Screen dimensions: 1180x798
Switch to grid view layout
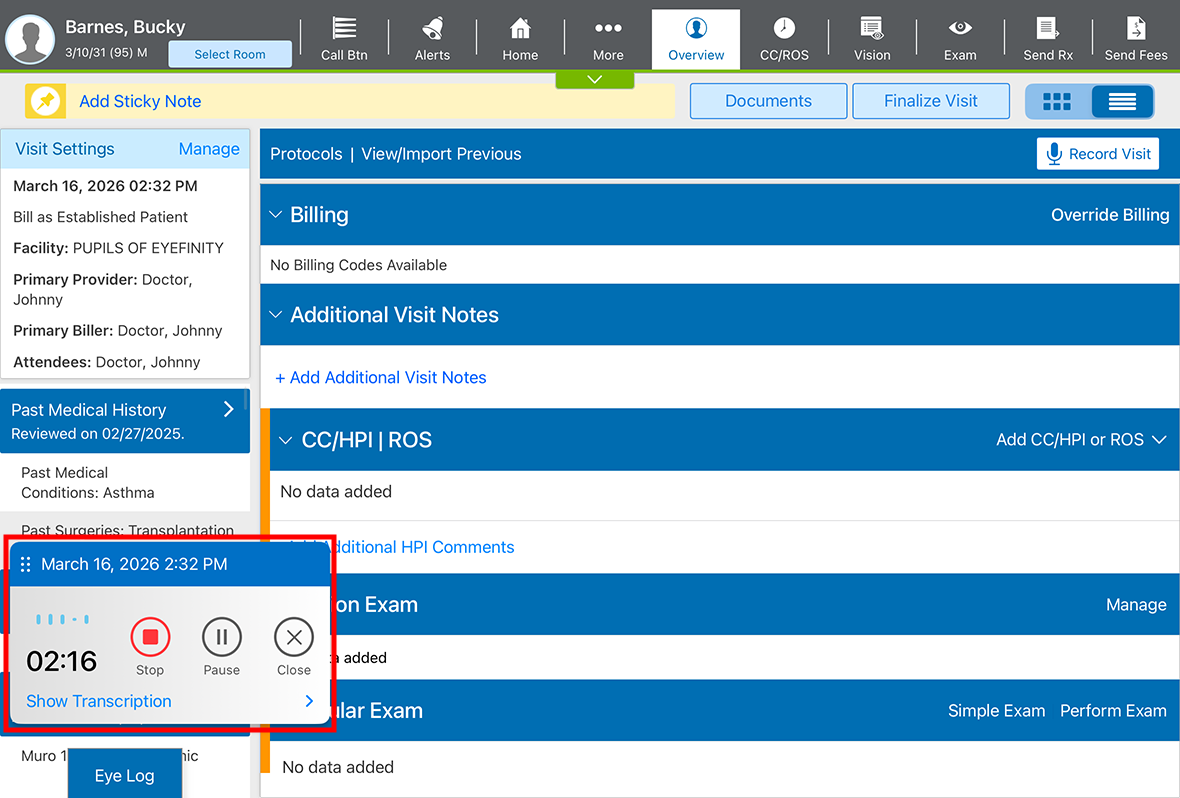1057,101
